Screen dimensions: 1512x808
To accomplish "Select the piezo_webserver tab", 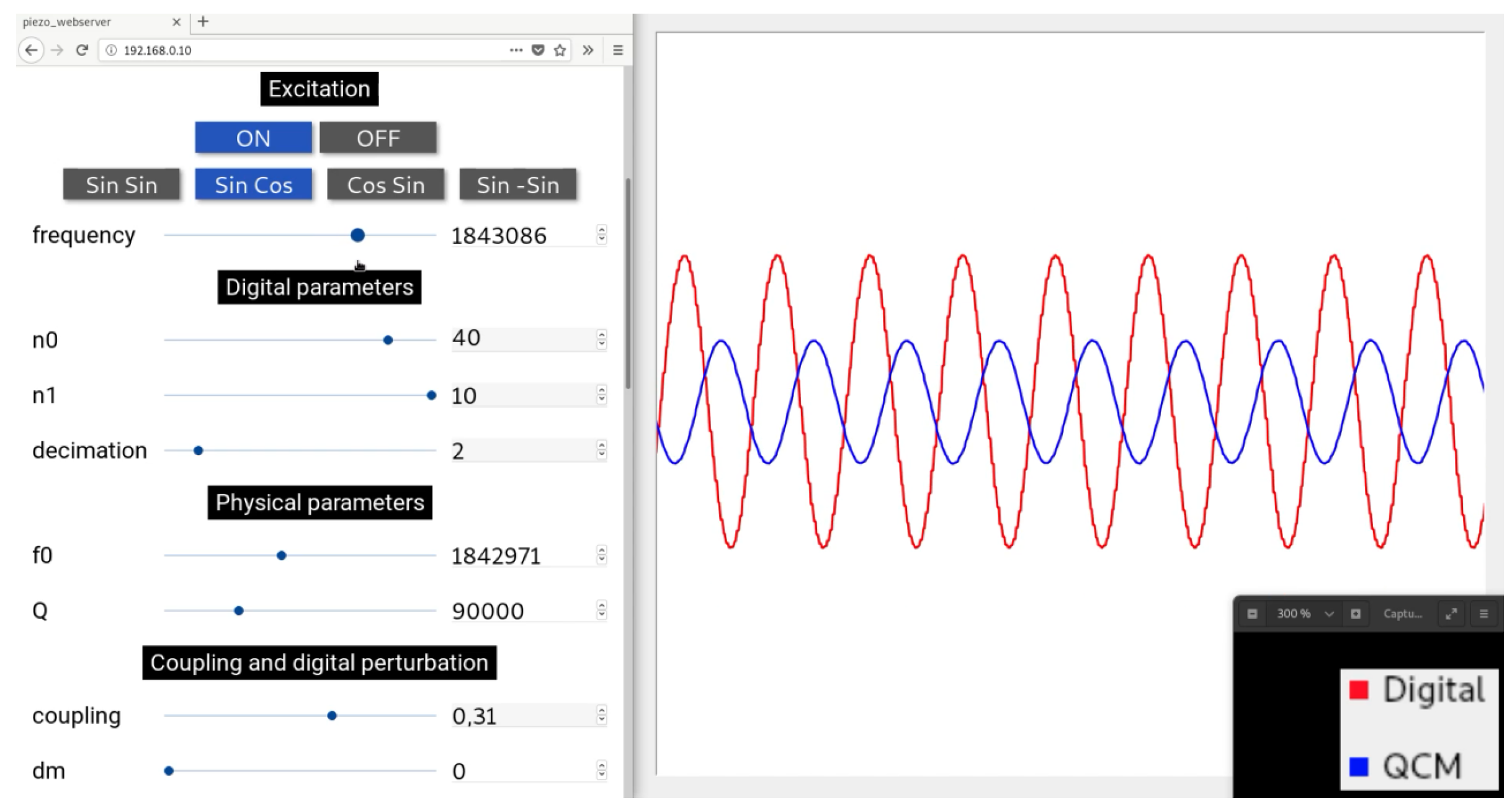I will 93,22.
